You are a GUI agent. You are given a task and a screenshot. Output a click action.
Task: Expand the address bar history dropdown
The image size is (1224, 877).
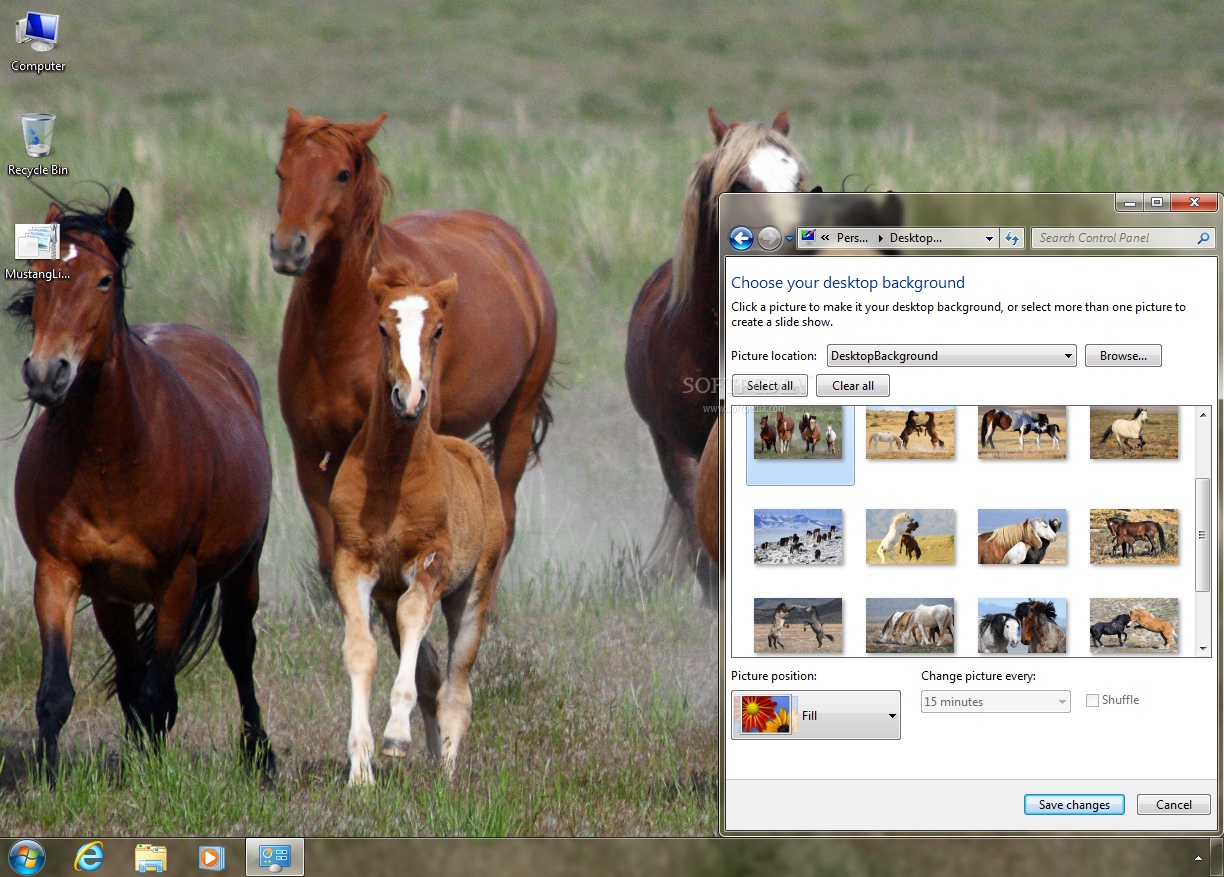pyautogui.click(x=989, y=238)
